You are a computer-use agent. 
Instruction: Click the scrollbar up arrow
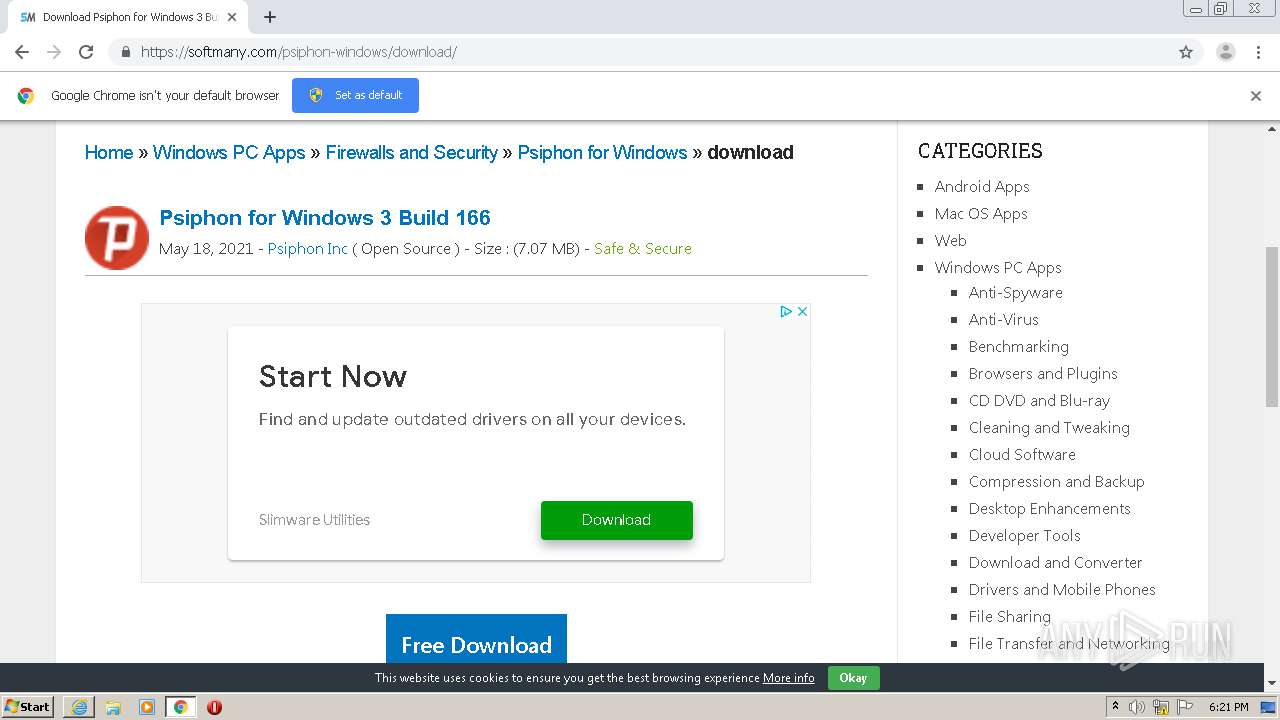(1272, 129)
